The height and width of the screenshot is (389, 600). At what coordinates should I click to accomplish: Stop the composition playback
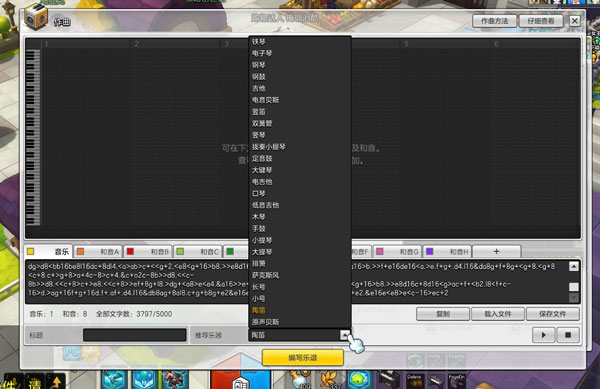coord(568,335)
